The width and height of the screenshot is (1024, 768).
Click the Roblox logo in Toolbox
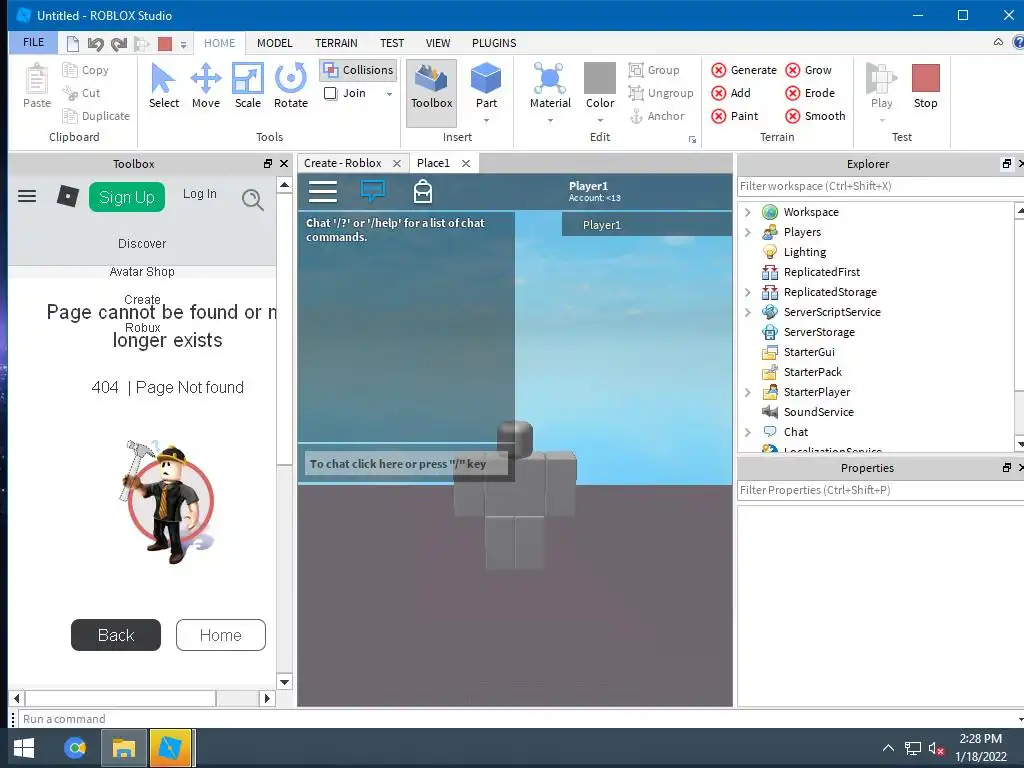coord(67,196)
